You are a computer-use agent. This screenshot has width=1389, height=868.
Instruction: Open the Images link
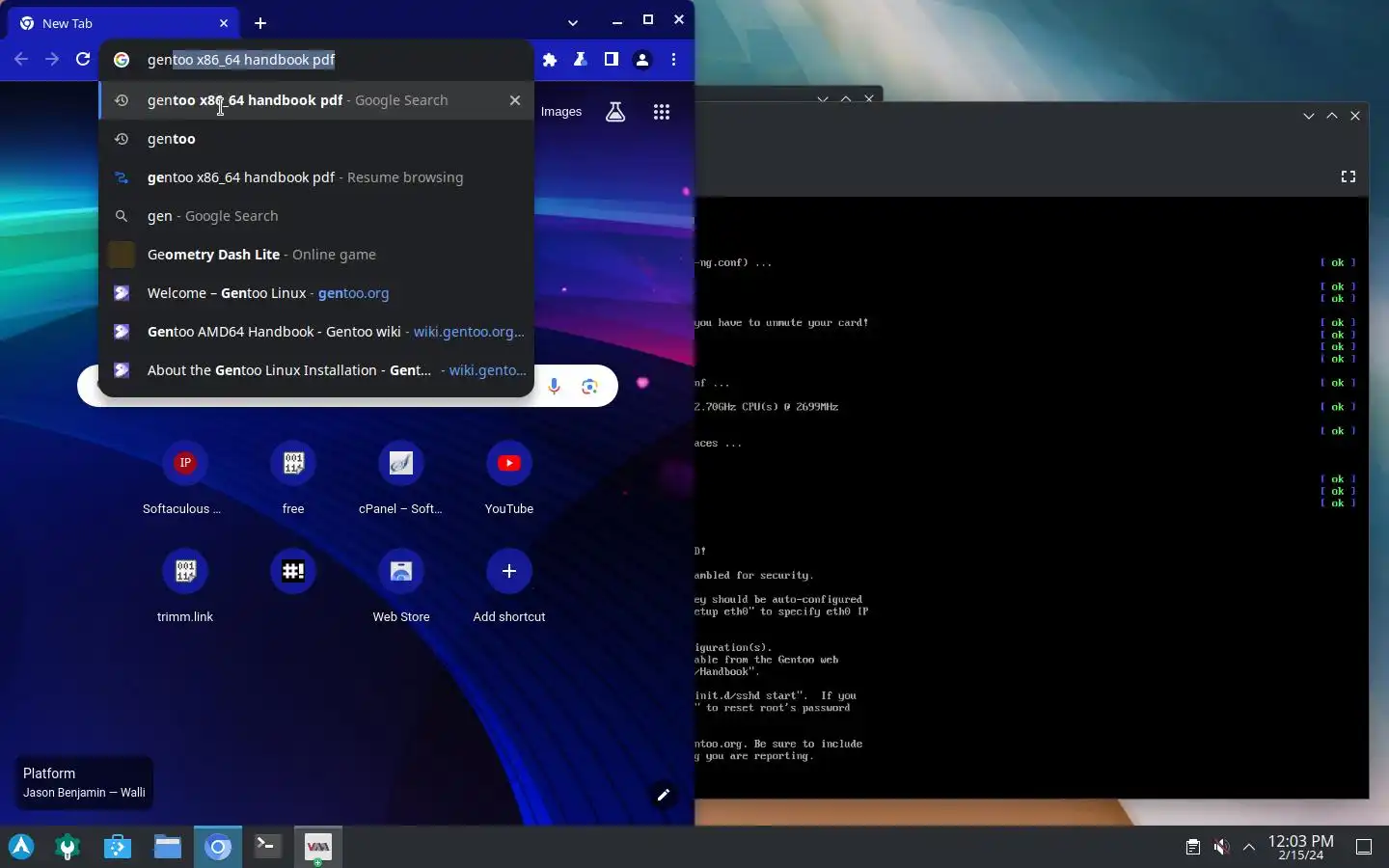click(x=561, y=112)
